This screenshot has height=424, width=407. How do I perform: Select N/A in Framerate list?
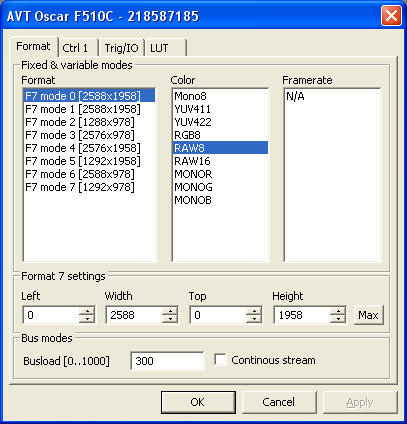point(332,96)
